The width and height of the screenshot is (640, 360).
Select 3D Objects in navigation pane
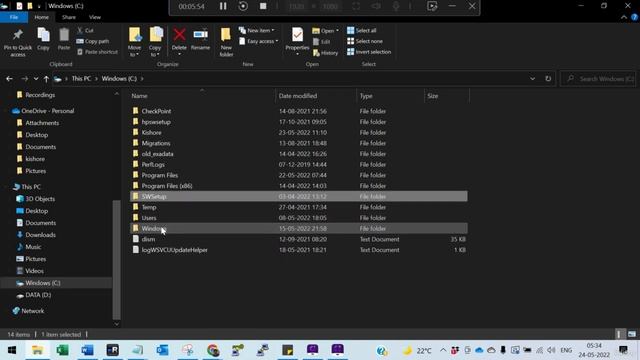pos(40,199)
